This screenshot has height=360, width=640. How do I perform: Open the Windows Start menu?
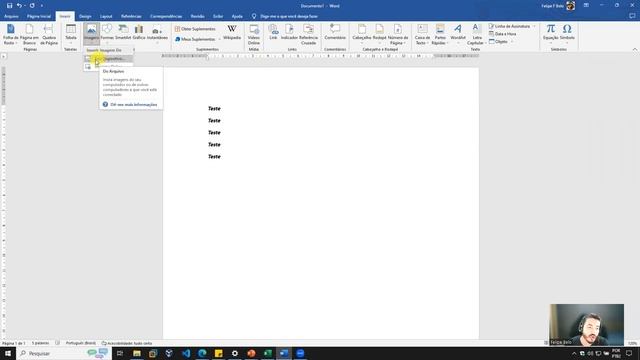(8, 353)
